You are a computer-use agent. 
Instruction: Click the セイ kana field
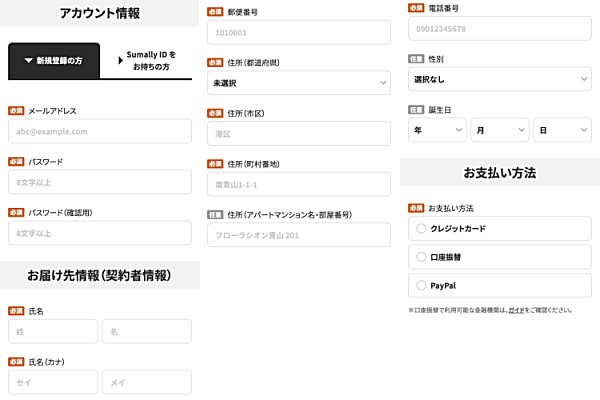pyautogui.click(x=53, y=382)
